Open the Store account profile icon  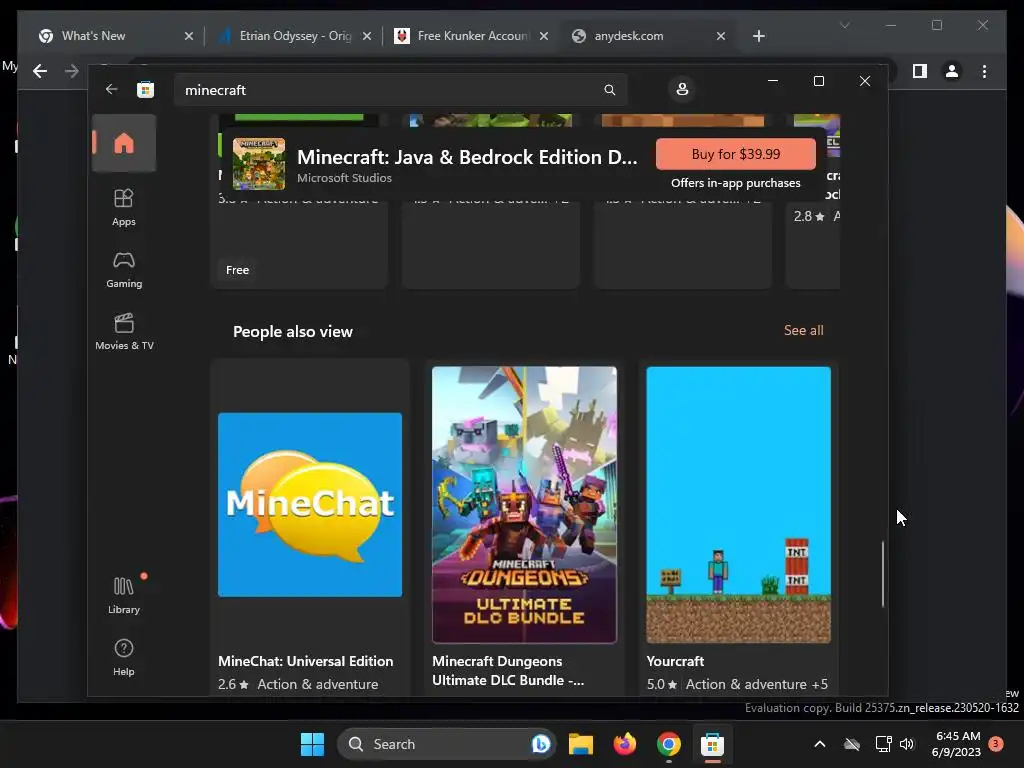(x=682, y=89)
